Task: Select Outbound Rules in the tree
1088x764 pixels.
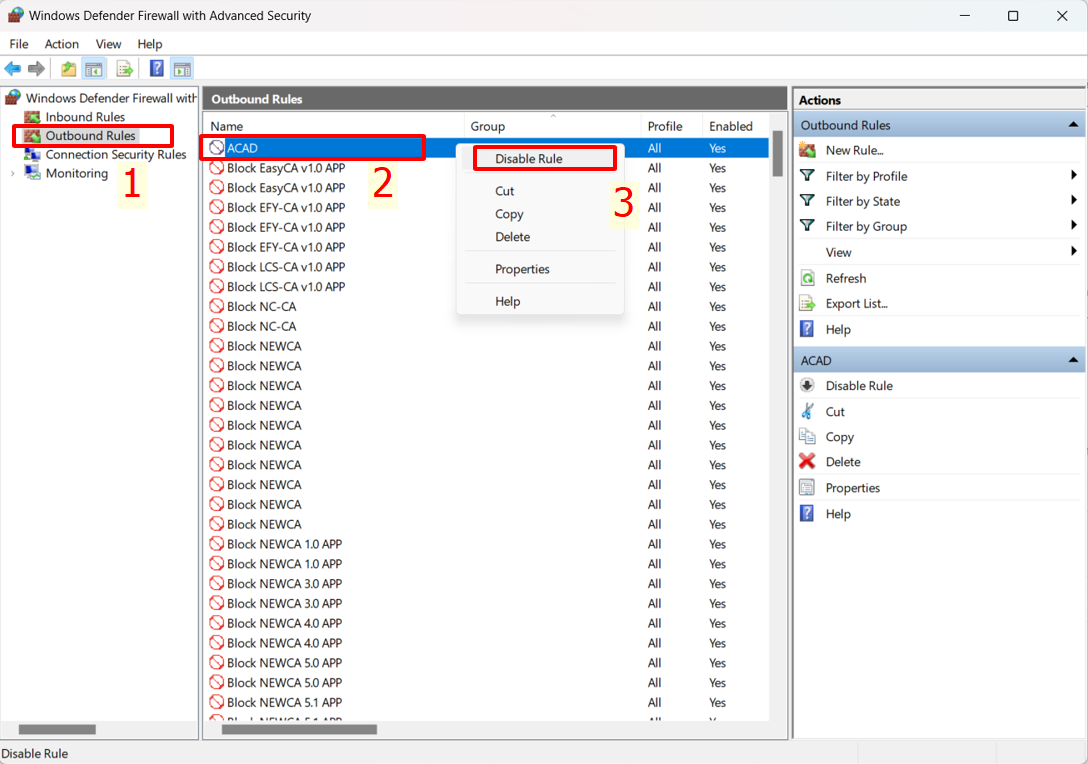Action: pyautogui.click(x=91, y=136)
